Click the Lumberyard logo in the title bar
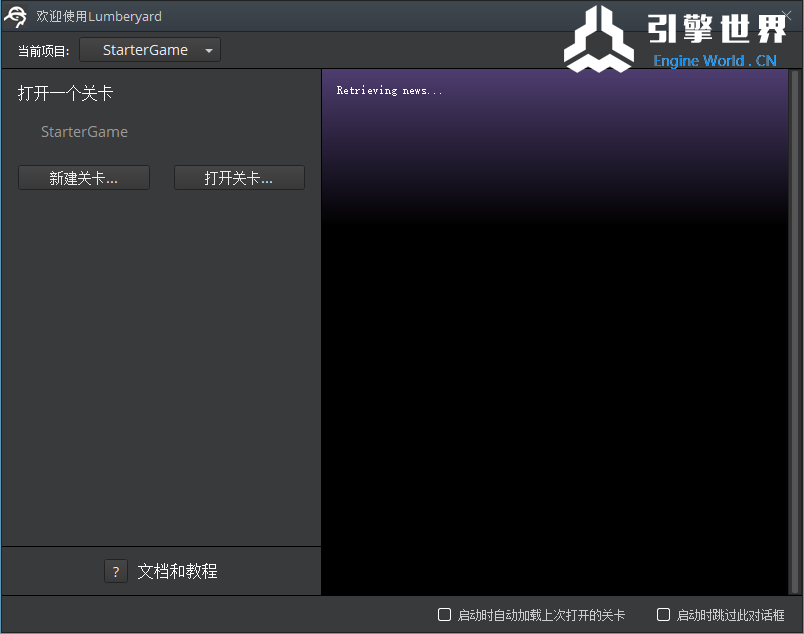804x634 pixels. [16, 16]
